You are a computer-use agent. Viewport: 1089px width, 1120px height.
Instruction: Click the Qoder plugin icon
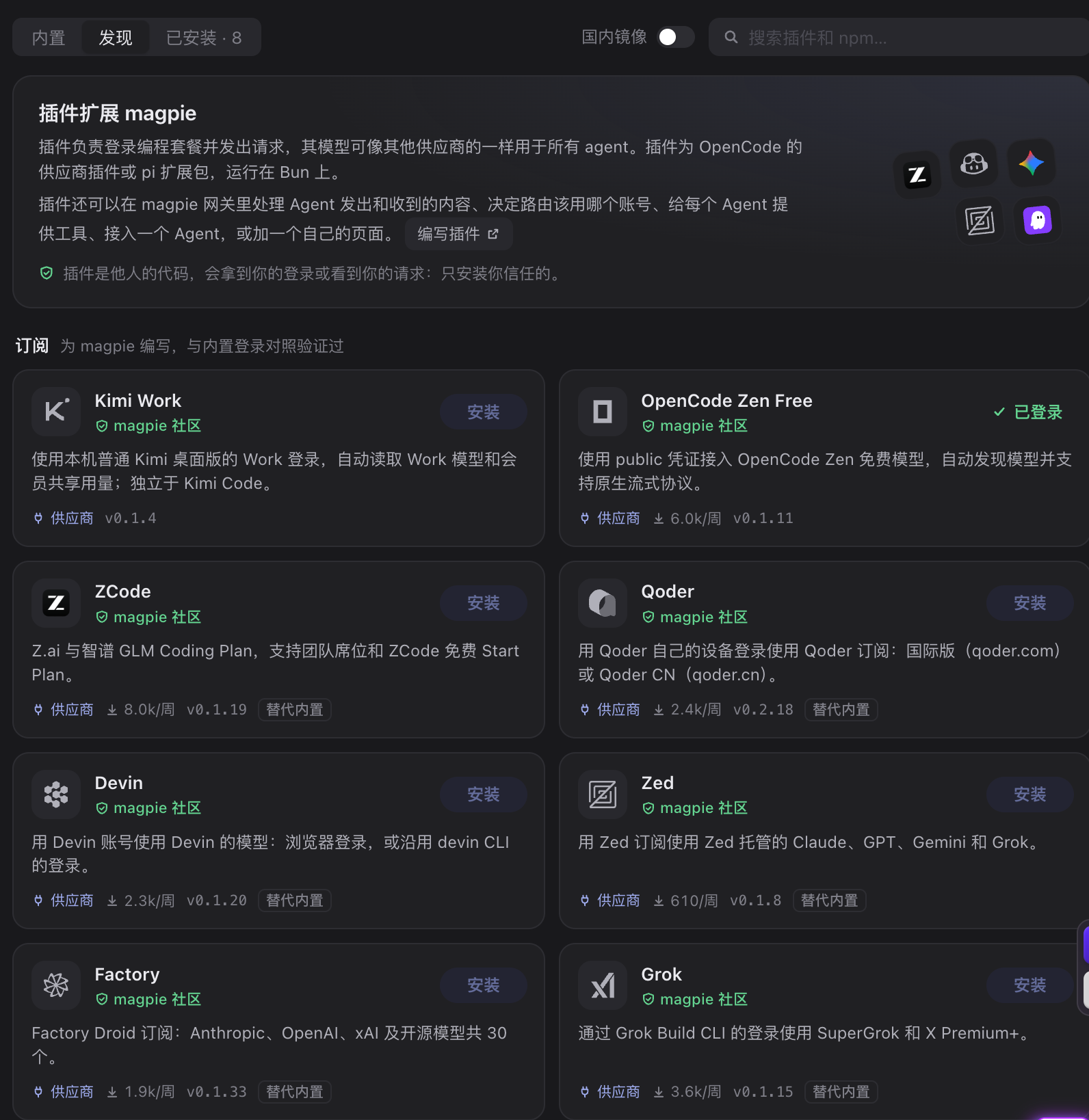603,603
